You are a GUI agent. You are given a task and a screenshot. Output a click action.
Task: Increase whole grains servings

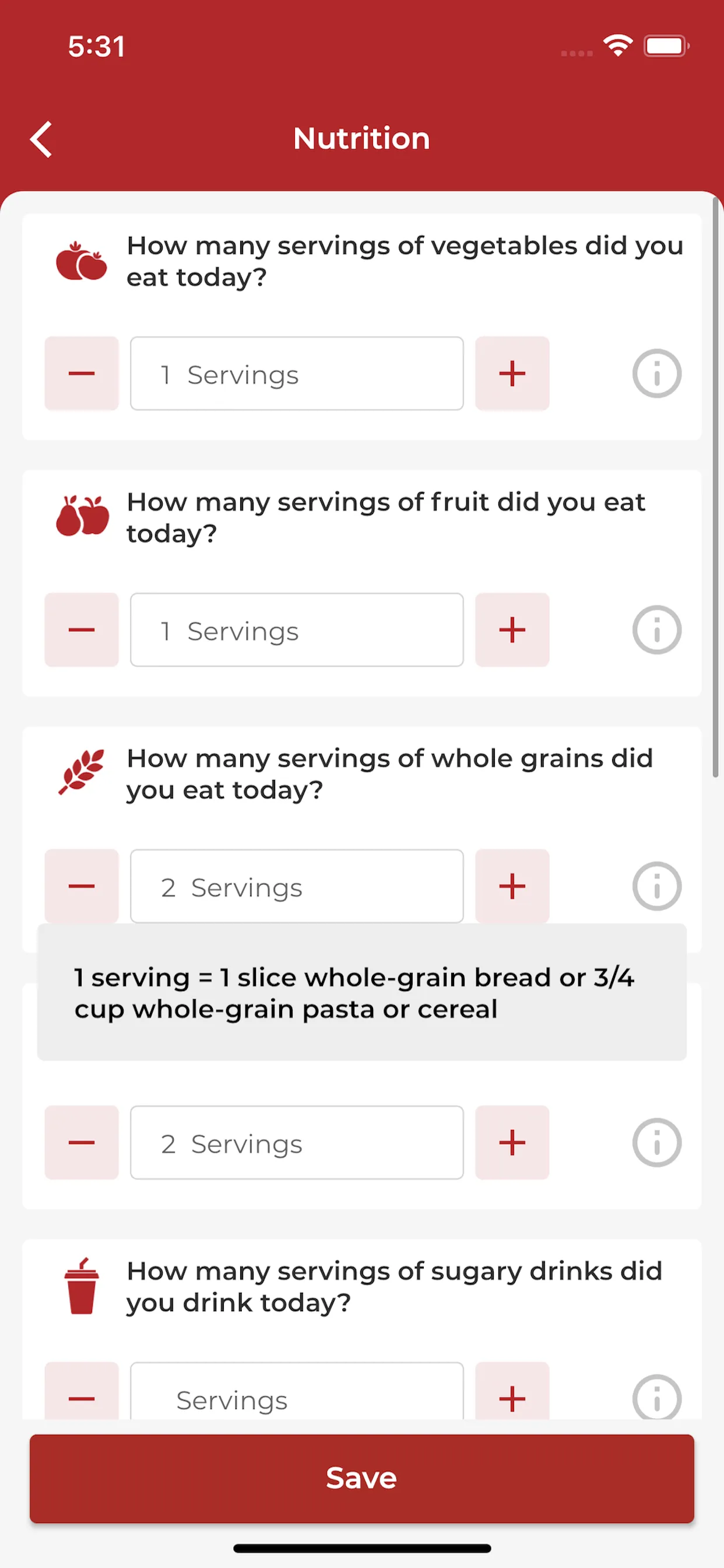tap(512, 886)
